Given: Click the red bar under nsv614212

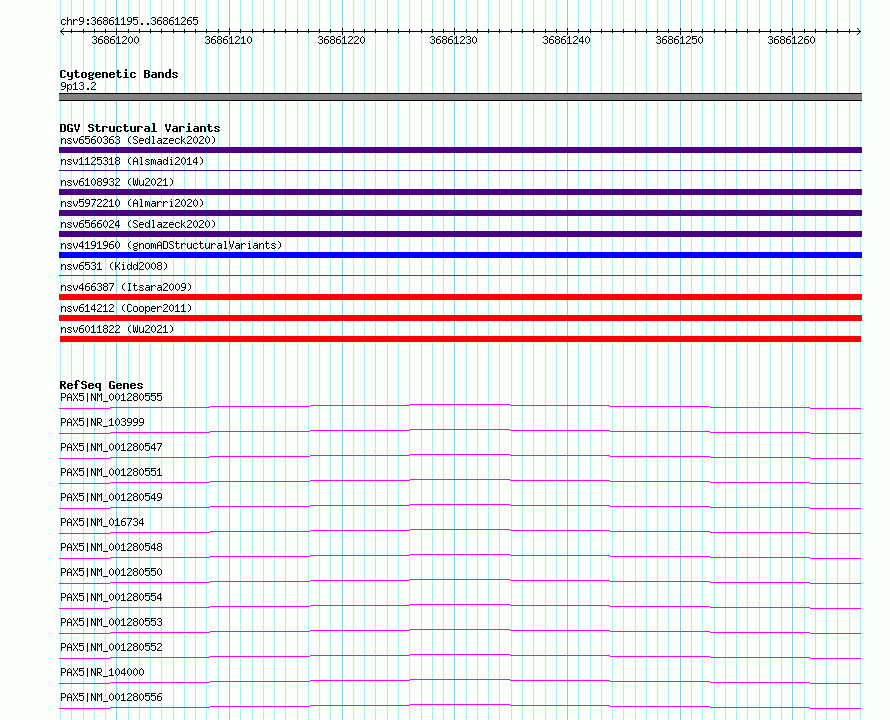Looking at the screenshot, I should click(460, 319).
